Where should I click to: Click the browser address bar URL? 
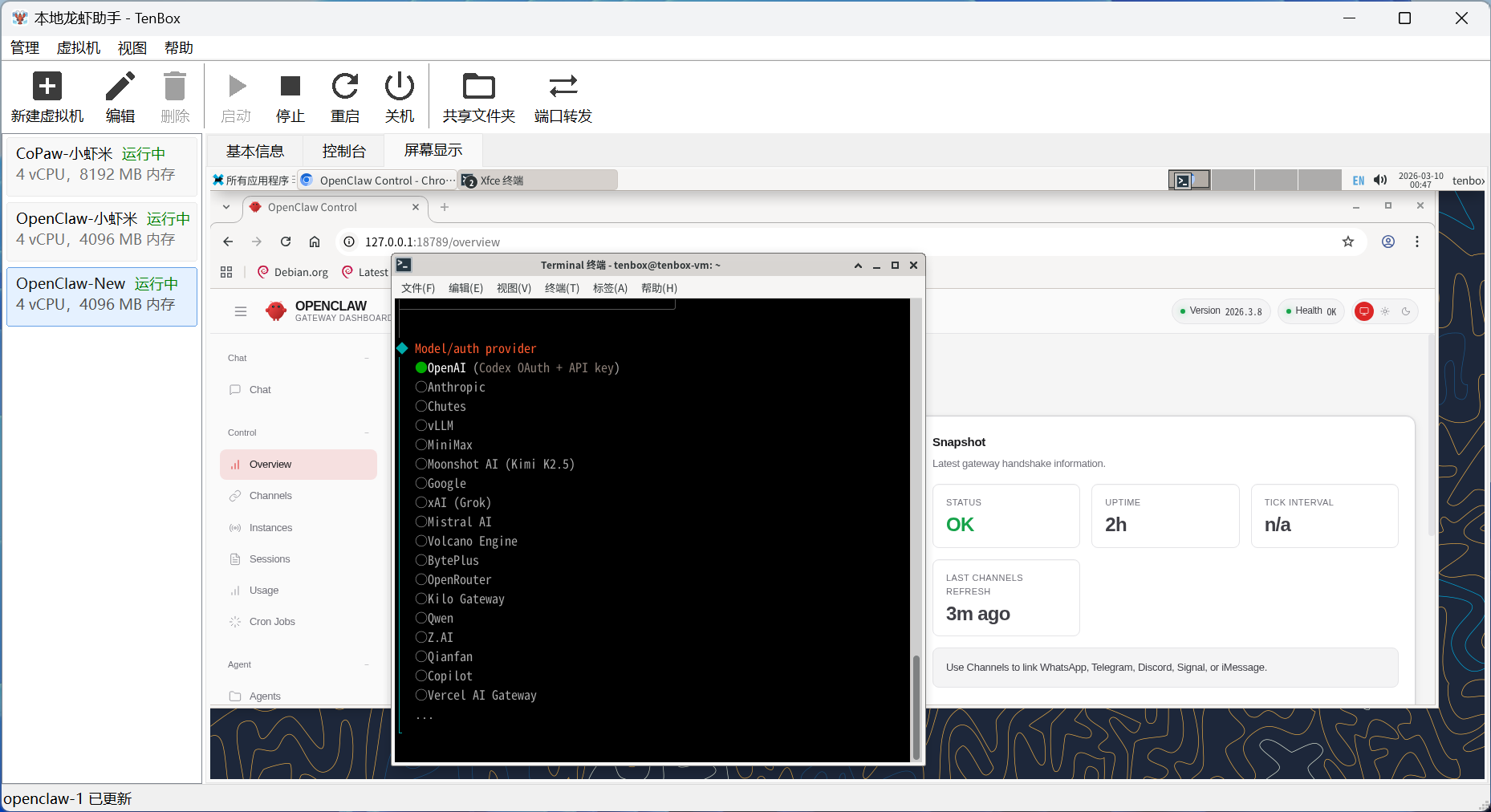coord(433,242)
